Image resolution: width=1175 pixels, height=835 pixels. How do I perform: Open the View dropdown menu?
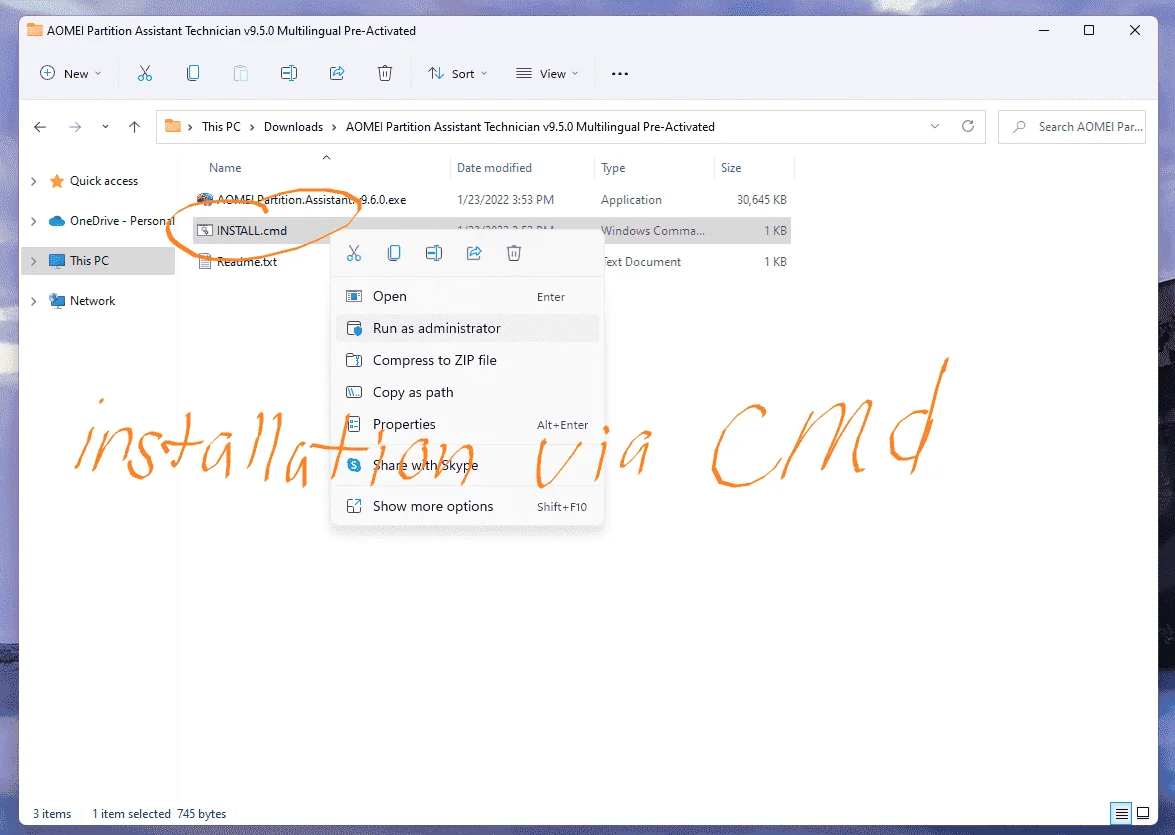[x=547, y=73]
